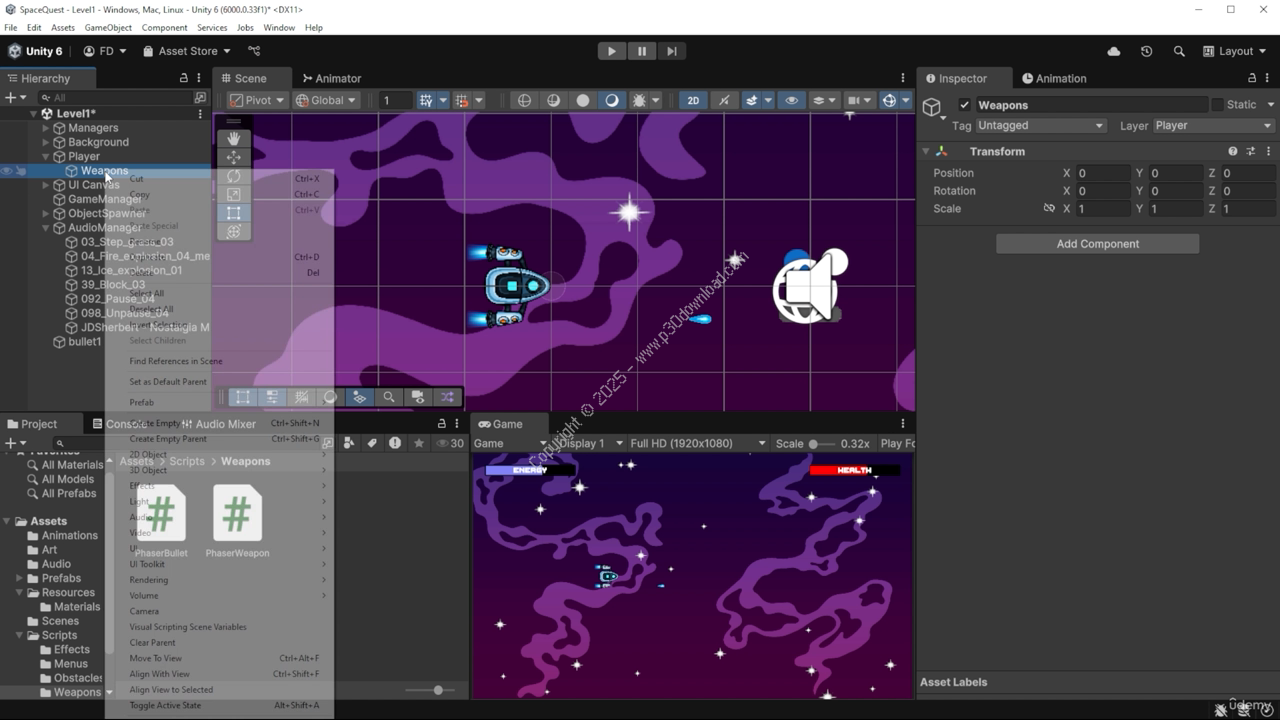Select the Rect tool in Scene toolbar
This screenshot has height=720, width=1280.
(x=233, y=213)
